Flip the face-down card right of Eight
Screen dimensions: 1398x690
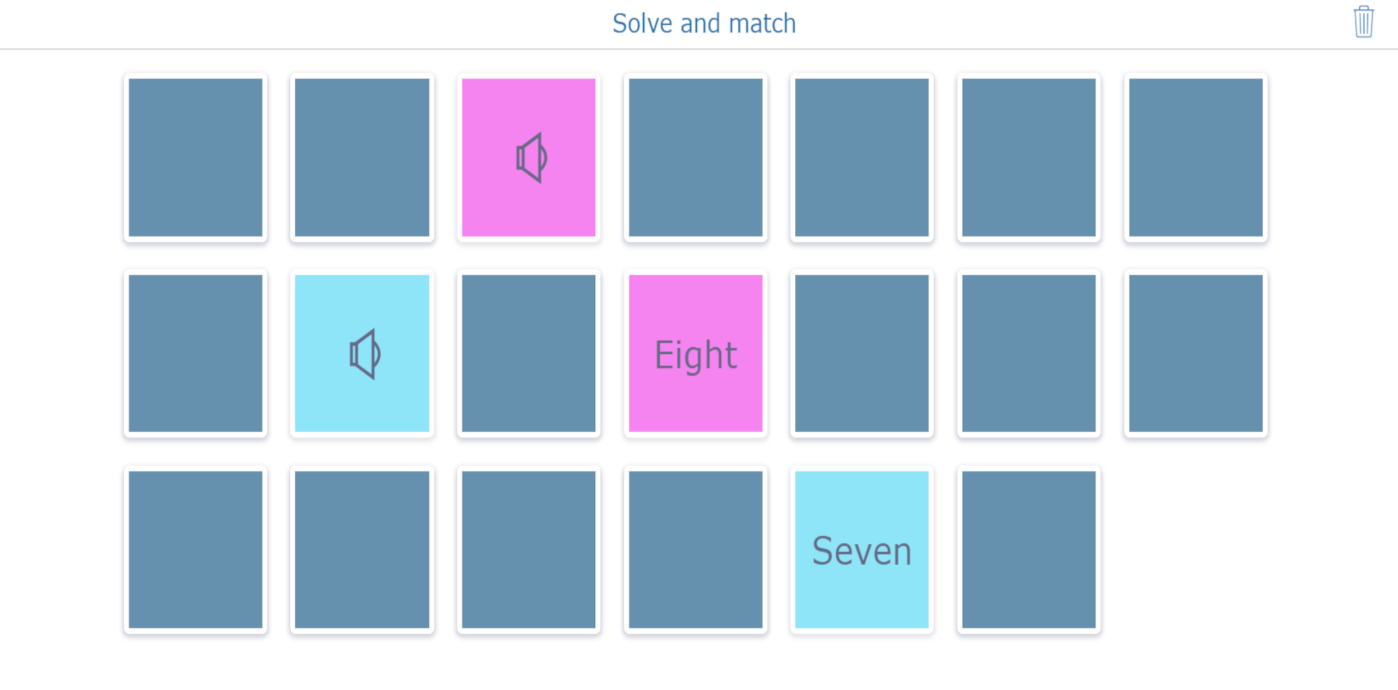[x=862, y=354]
